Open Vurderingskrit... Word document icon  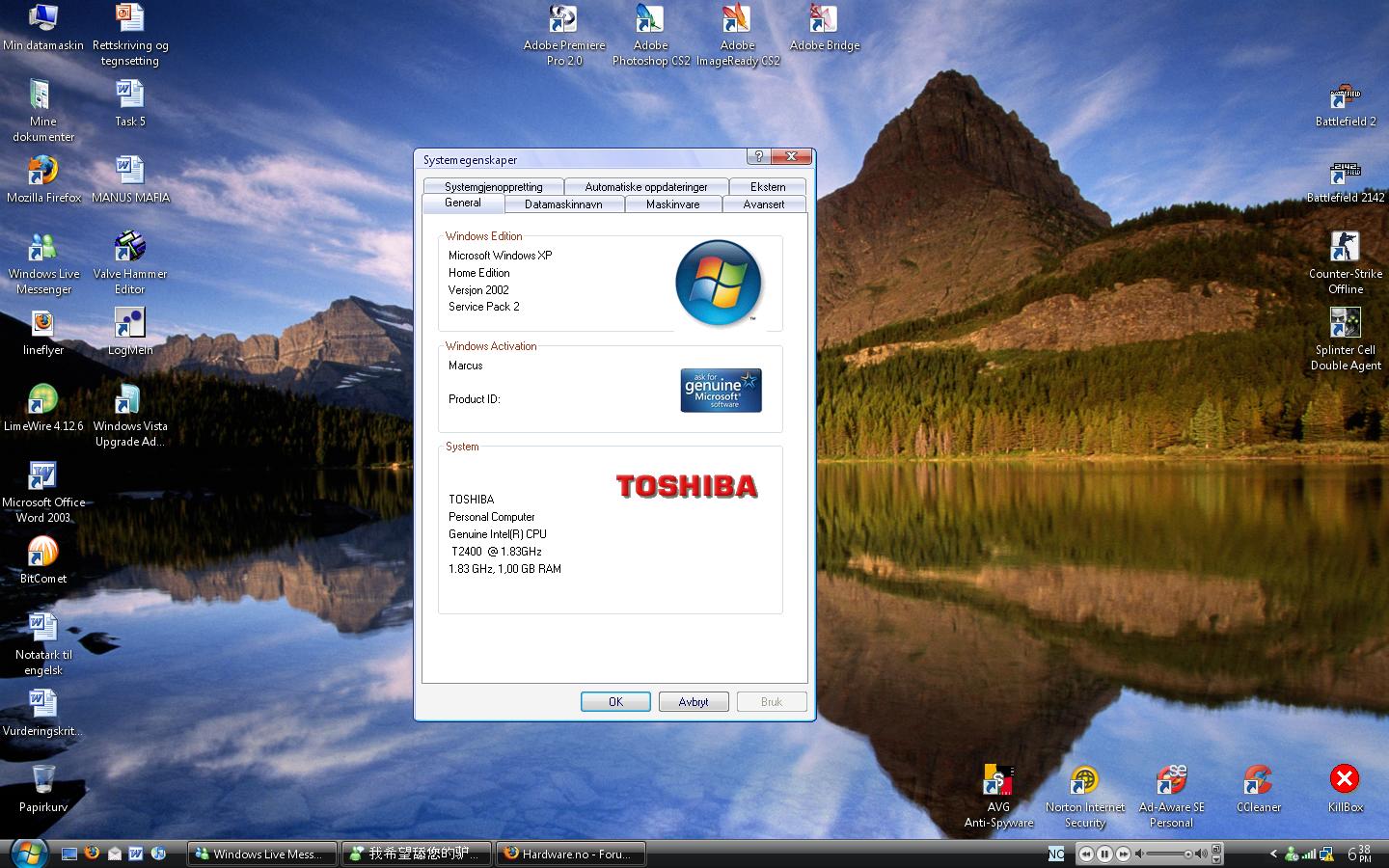[x=42, y=713]
